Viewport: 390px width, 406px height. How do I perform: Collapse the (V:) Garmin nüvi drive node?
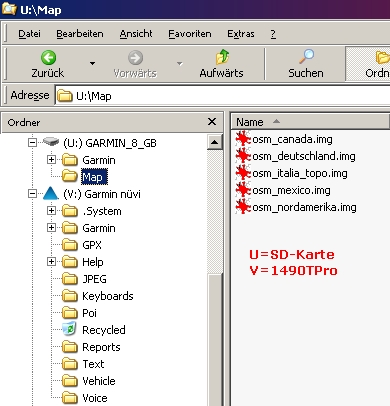point(33,194)
